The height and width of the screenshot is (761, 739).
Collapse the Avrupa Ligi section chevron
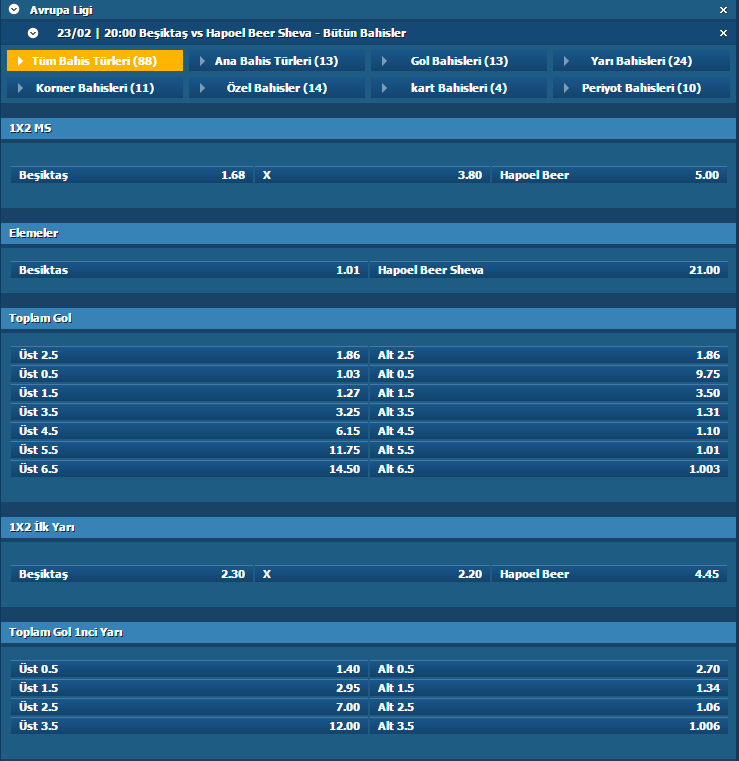(x=14, y=9)
